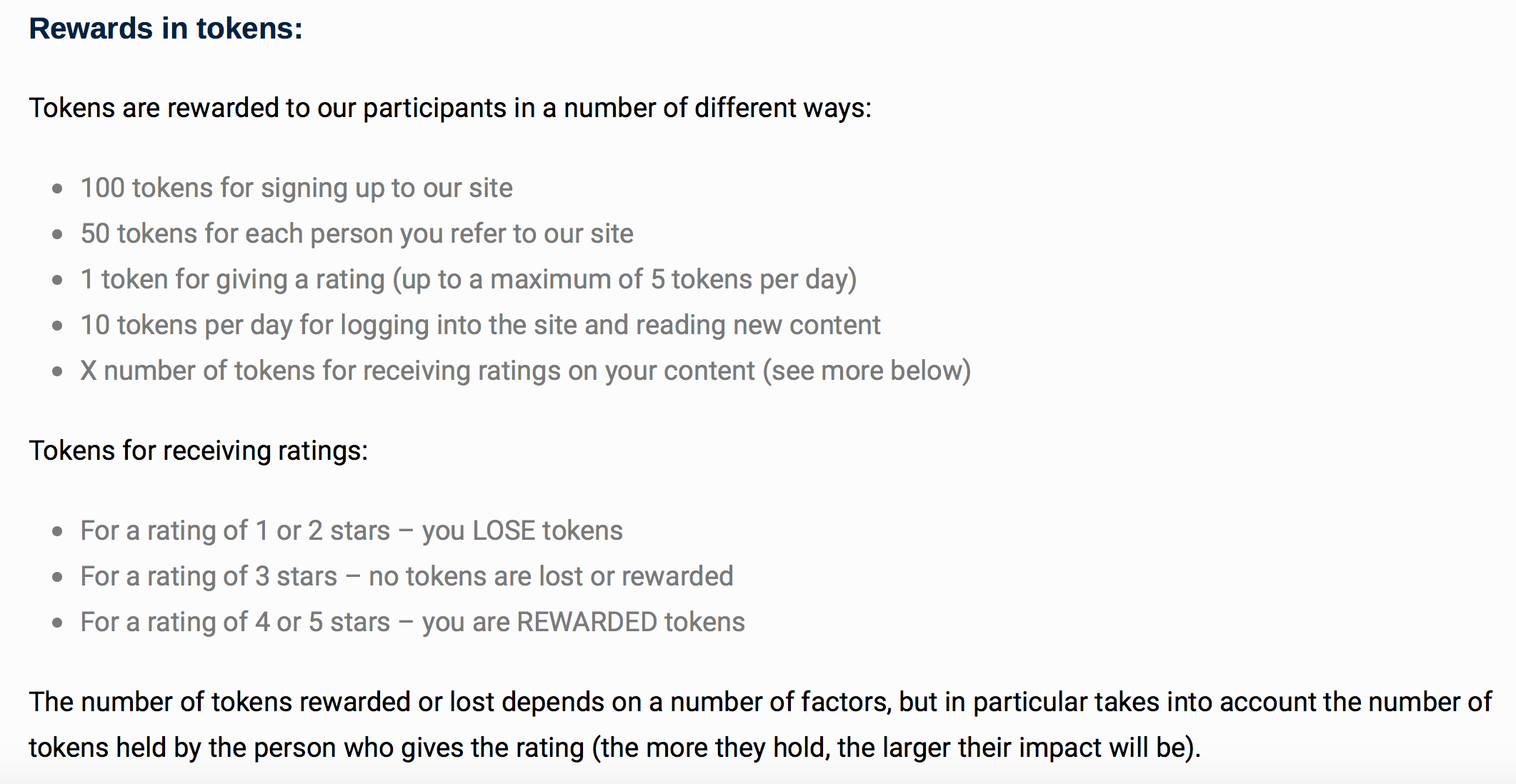Click the bullet dot before "X number of tokens"
The width and height of the screenshot is (1516, 784).
58,371
